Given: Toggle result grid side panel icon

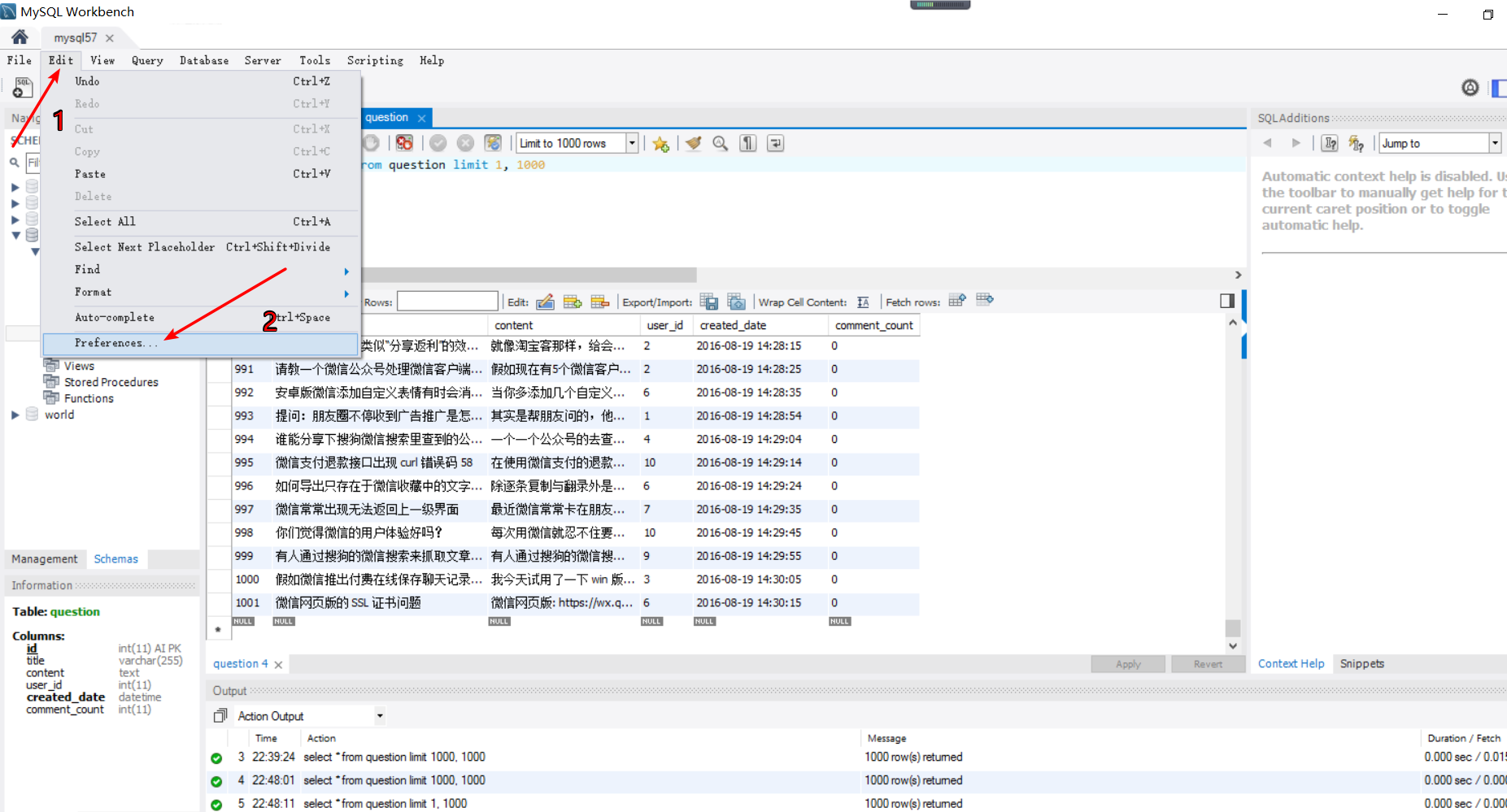Looking at the screenshot, I should point(1227,301).
